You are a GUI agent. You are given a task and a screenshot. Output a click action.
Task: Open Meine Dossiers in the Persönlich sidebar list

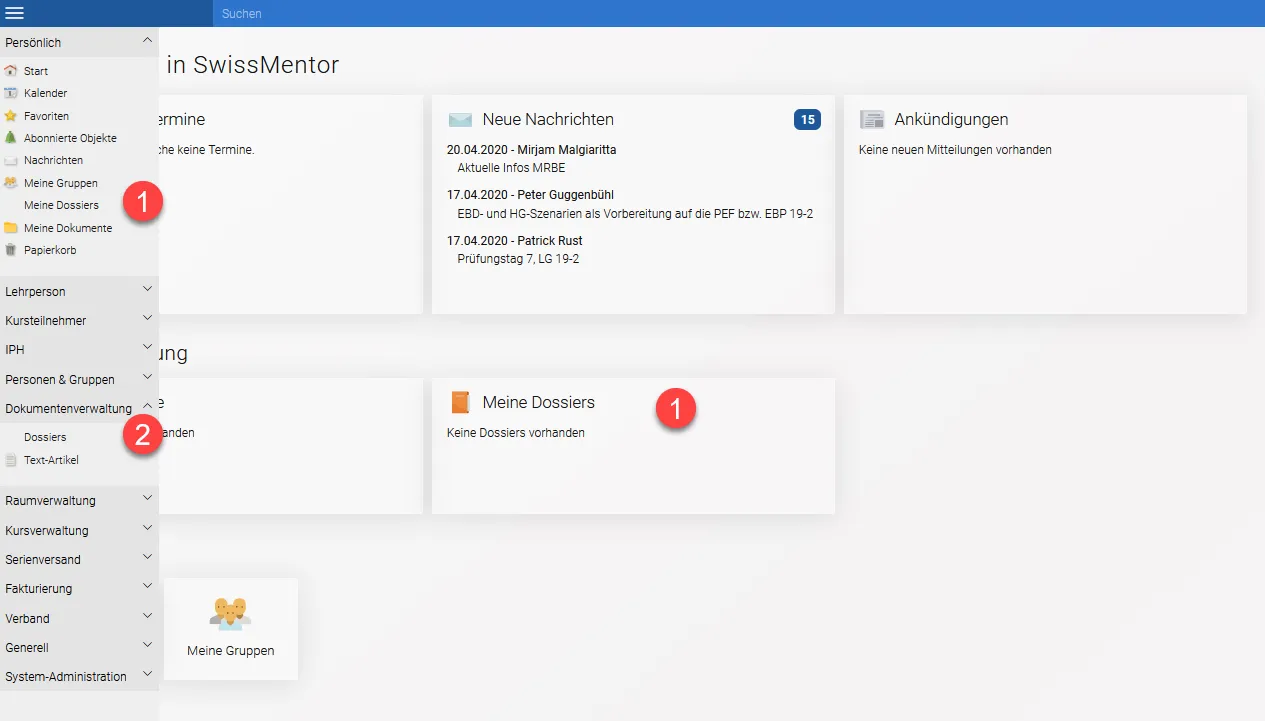(61, 205)
